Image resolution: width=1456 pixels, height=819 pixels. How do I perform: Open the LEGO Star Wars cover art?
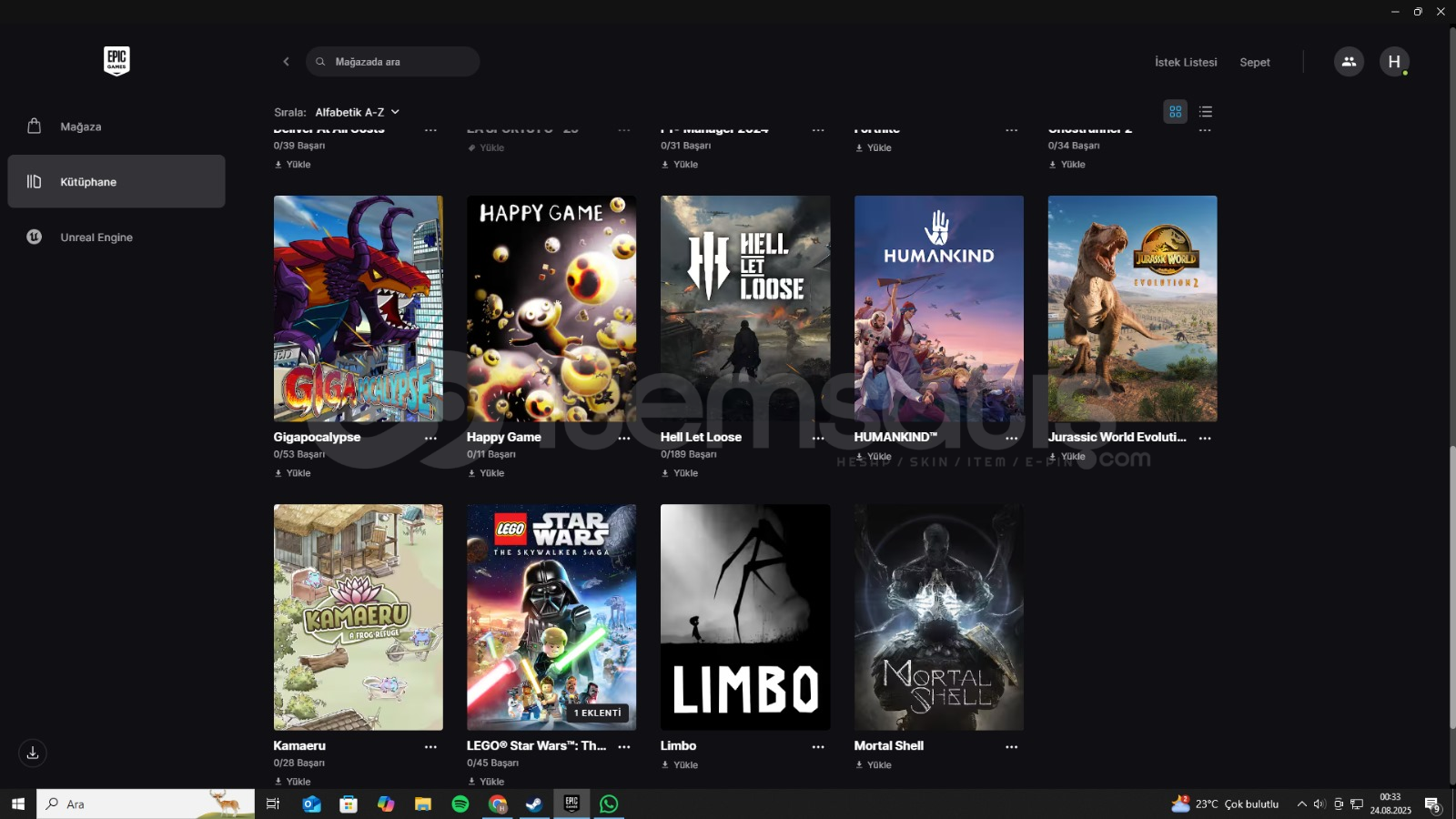[x=551, y=617]
